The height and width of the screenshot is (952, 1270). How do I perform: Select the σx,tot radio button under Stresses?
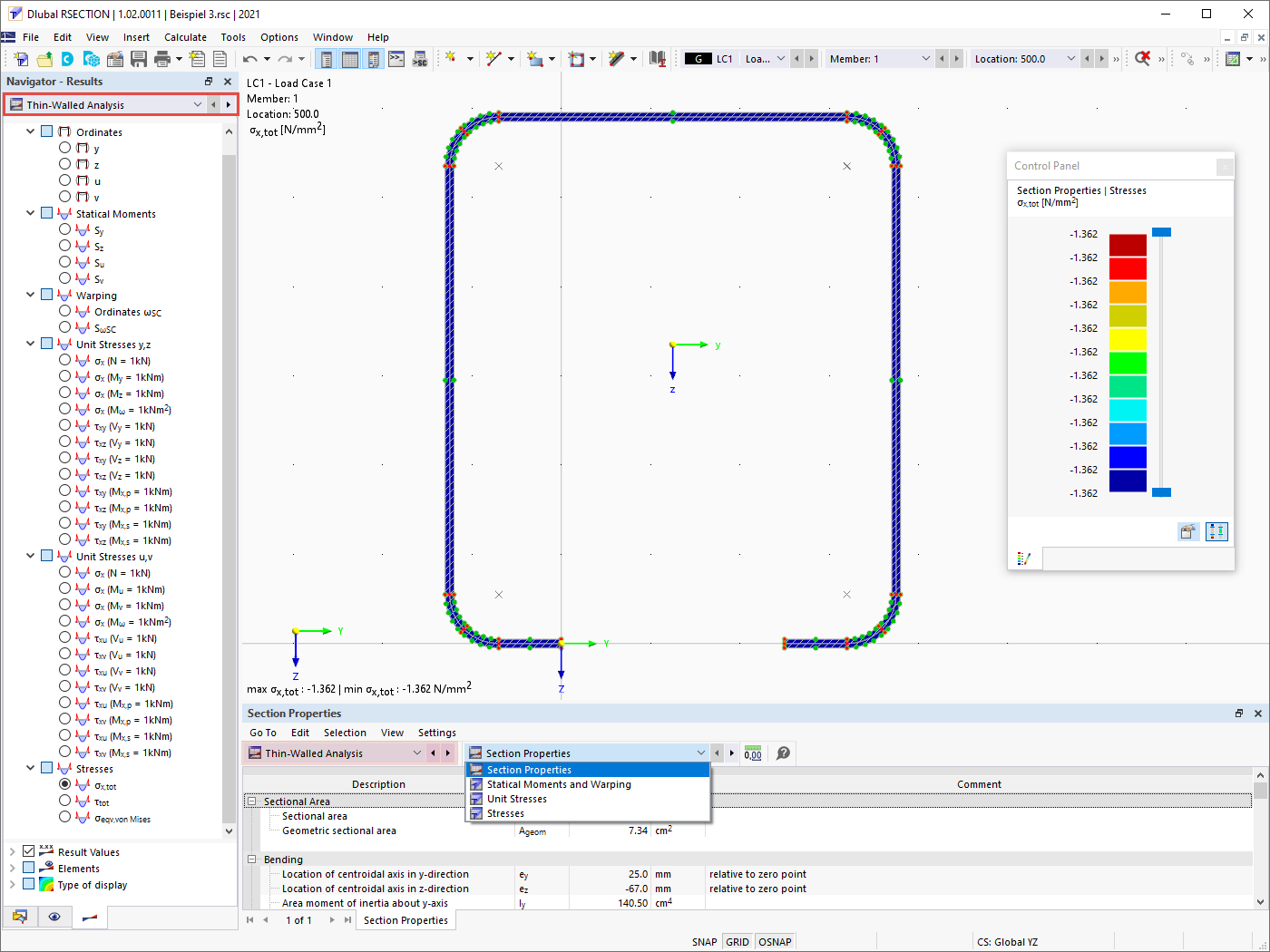[x=64, y=785]
